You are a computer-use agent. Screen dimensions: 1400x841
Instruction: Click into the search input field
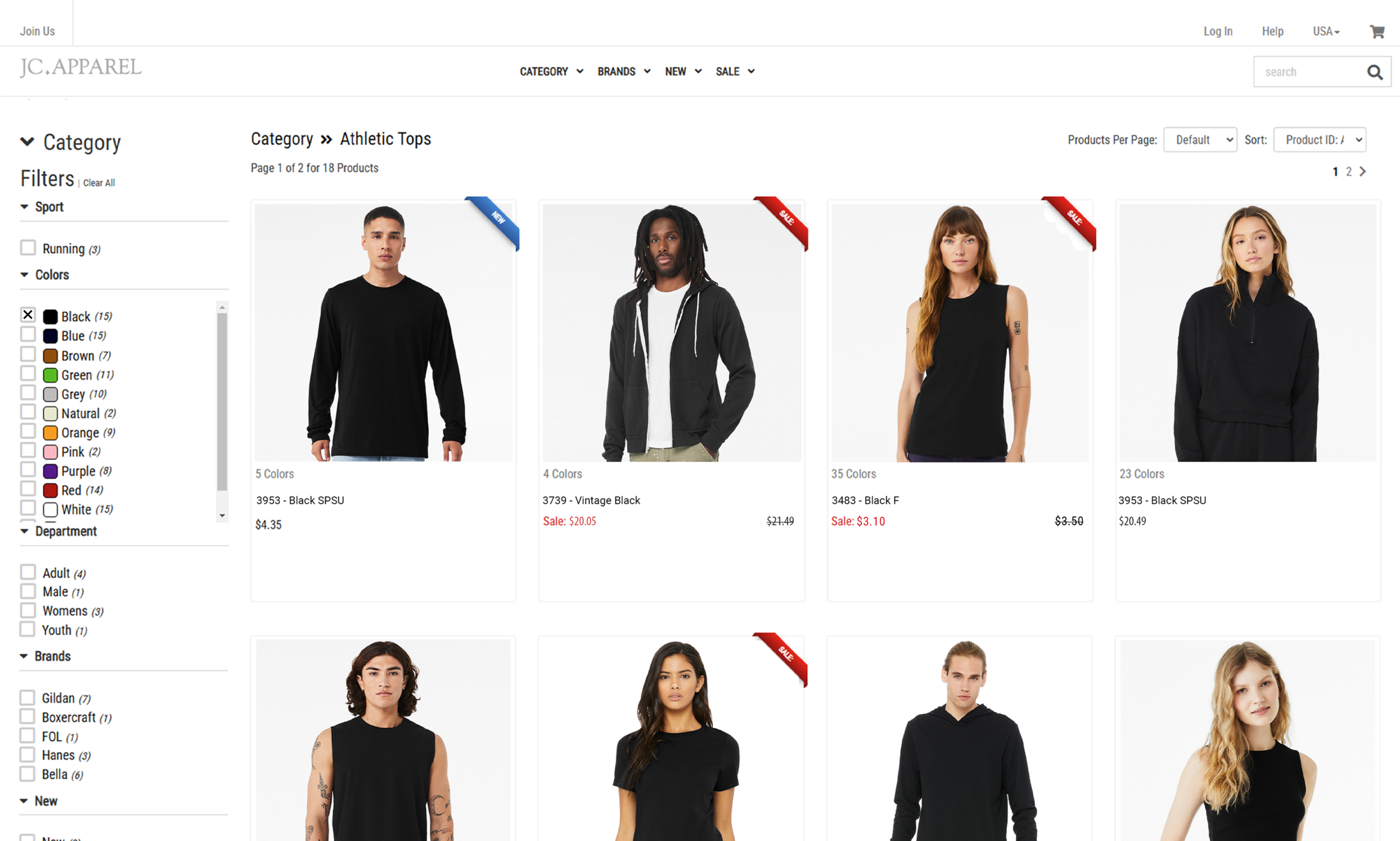pyautogui.click(x=1308, y=72)
